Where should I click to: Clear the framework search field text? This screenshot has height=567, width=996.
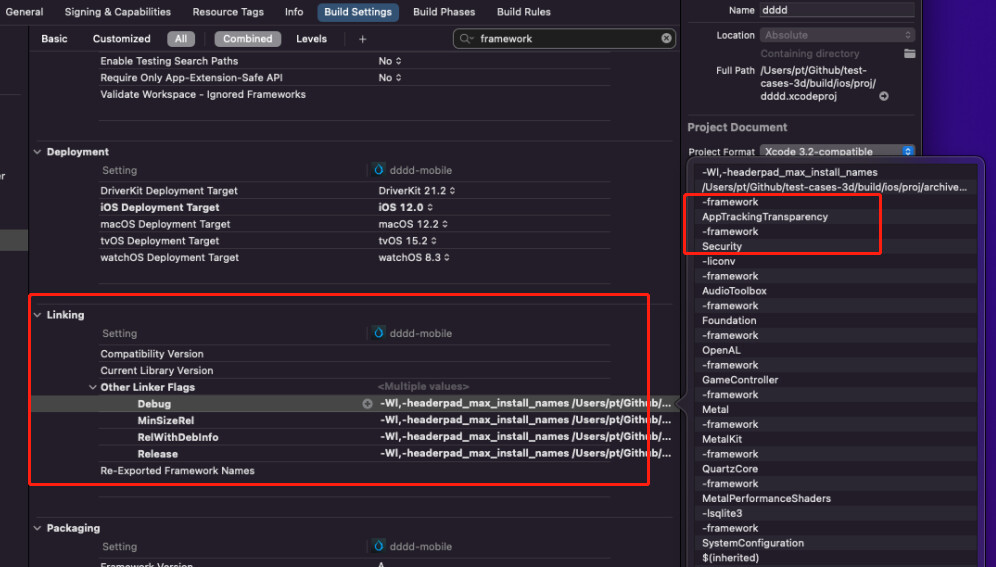[x=666, y=39]
